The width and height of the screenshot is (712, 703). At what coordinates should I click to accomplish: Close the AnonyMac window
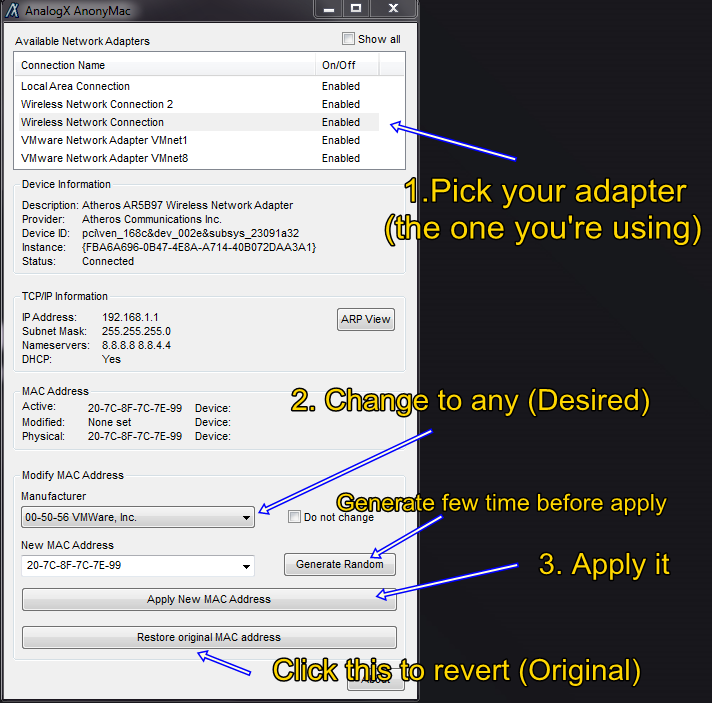[x=393, y=9]
